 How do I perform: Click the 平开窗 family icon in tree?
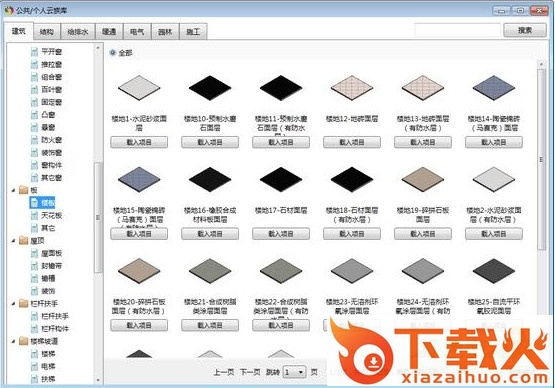(x=34, y=52)
